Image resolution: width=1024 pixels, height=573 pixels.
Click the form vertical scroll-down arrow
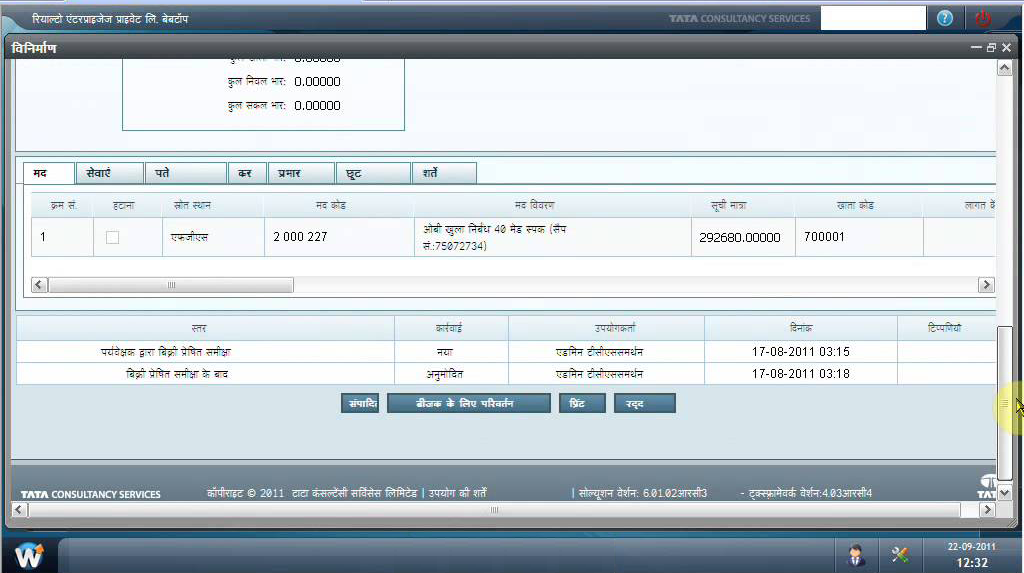[1004, 493]
